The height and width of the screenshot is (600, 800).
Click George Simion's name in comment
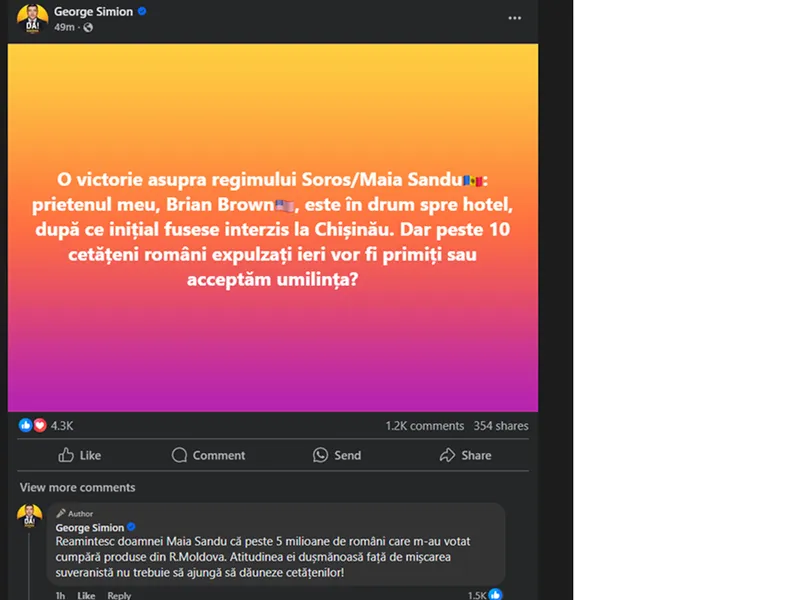coord(90,528)
